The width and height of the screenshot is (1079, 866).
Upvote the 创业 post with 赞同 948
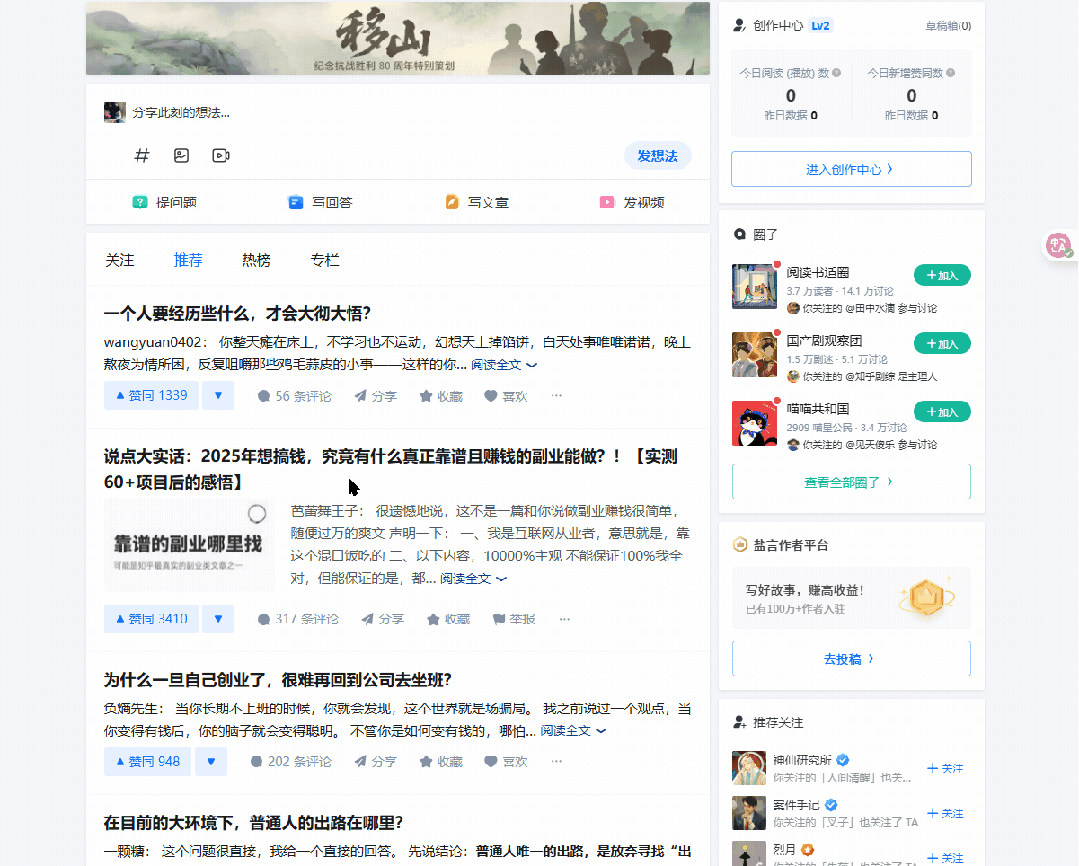(x=147, y=761)
